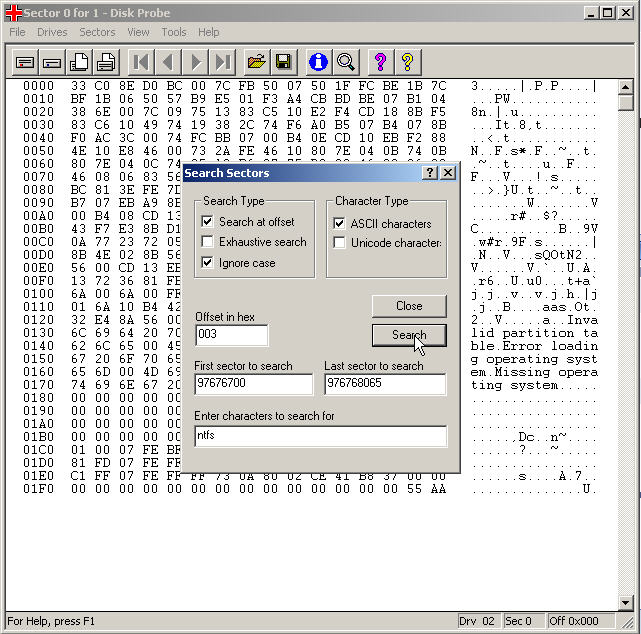Go to the next sector arrow
This screenshot has width=641, height=634.
pos(195,63)
